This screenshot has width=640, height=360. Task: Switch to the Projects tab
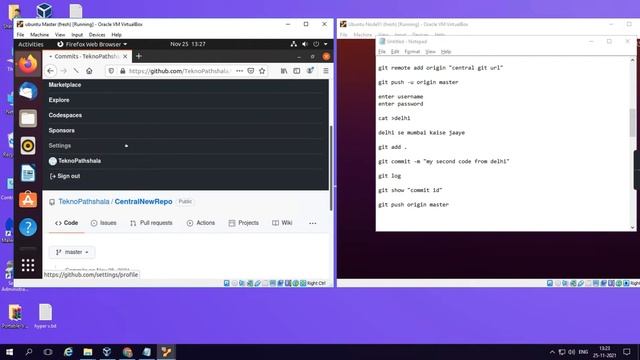point(244,223)
